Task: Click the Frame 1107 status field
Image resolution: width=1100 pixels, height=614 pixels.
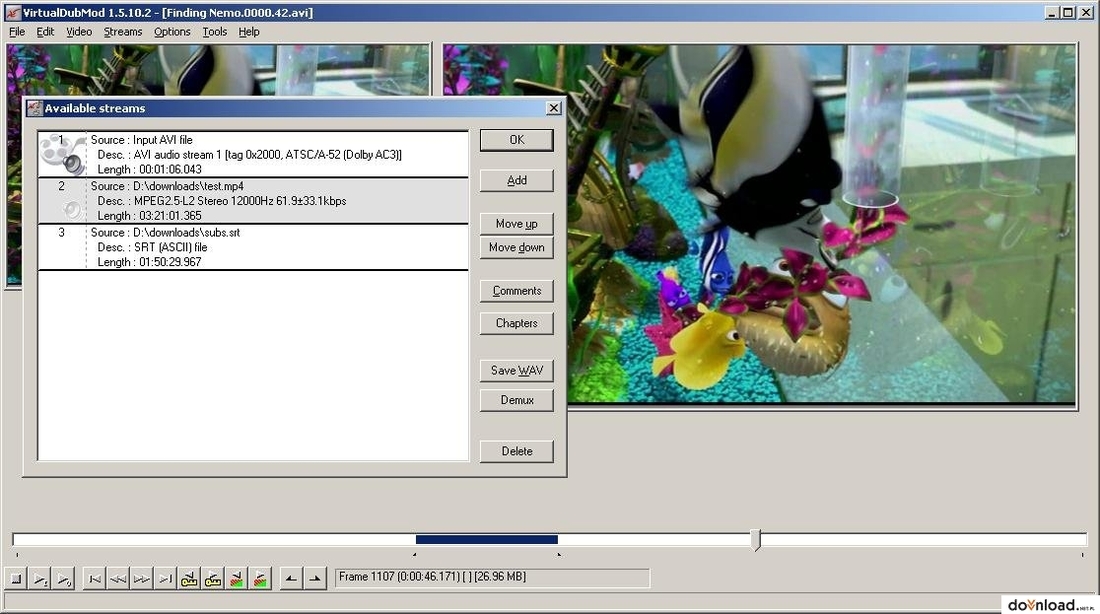Action: pos(492,578)
